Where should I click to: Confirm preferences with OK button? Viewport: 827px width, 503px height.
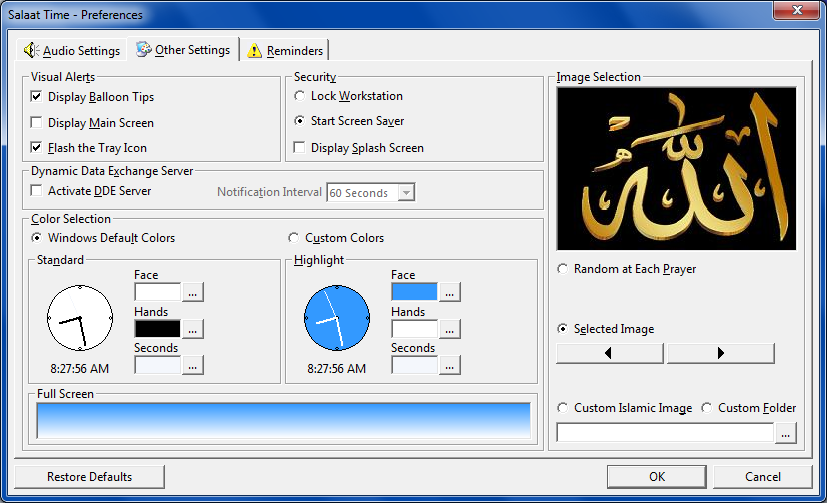click(x=657, y=477)
